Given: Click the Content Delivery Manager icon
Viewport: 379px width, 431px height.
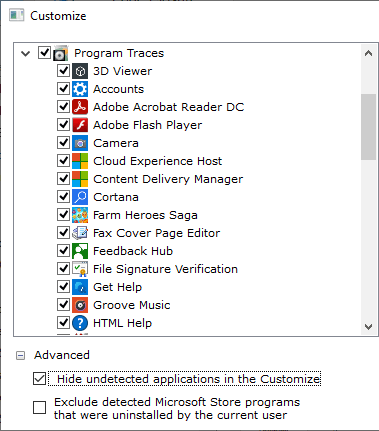Looking at the screenshot, I should pos(80,179).
